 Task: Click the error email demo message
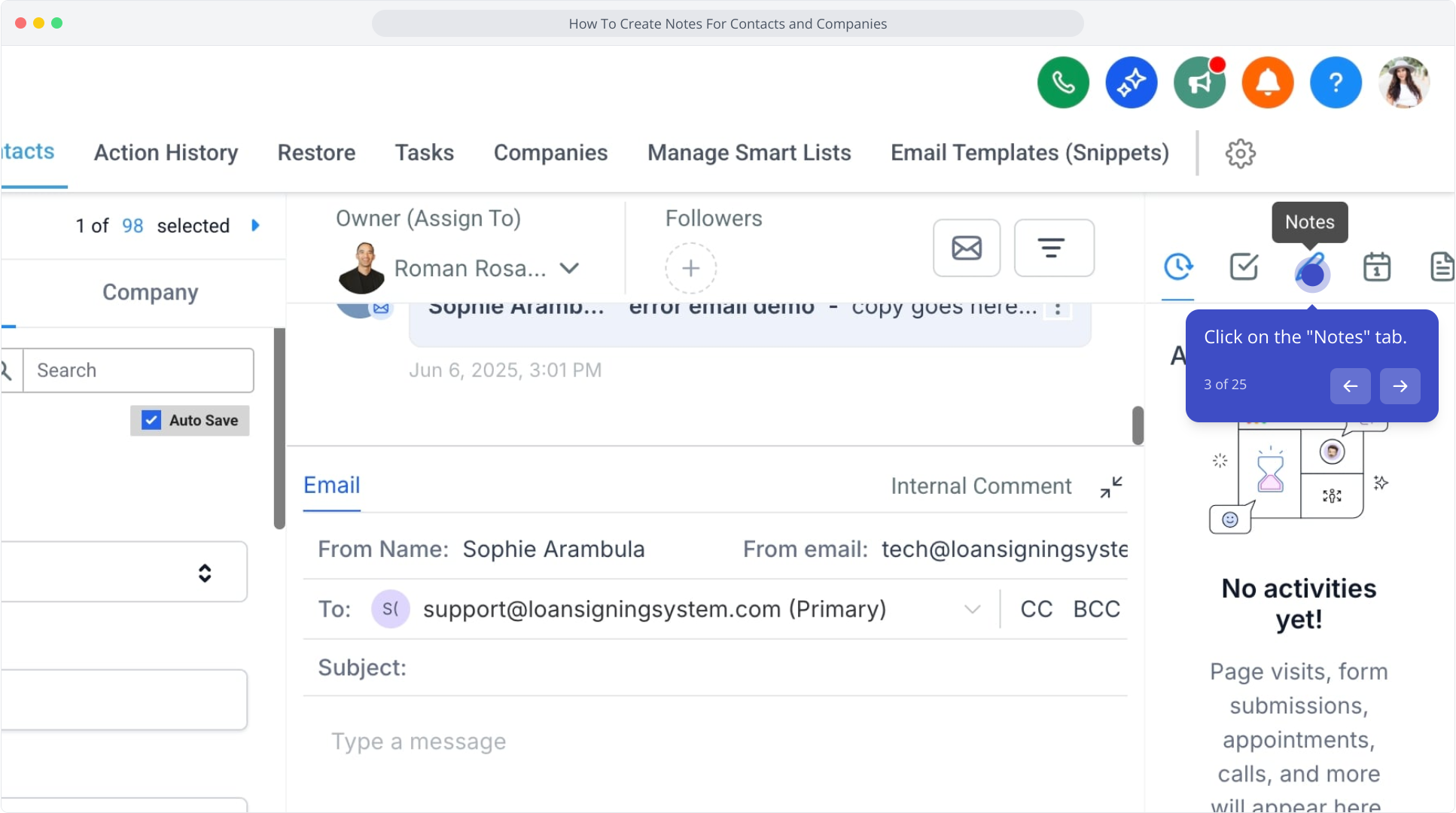coord(750,324)
